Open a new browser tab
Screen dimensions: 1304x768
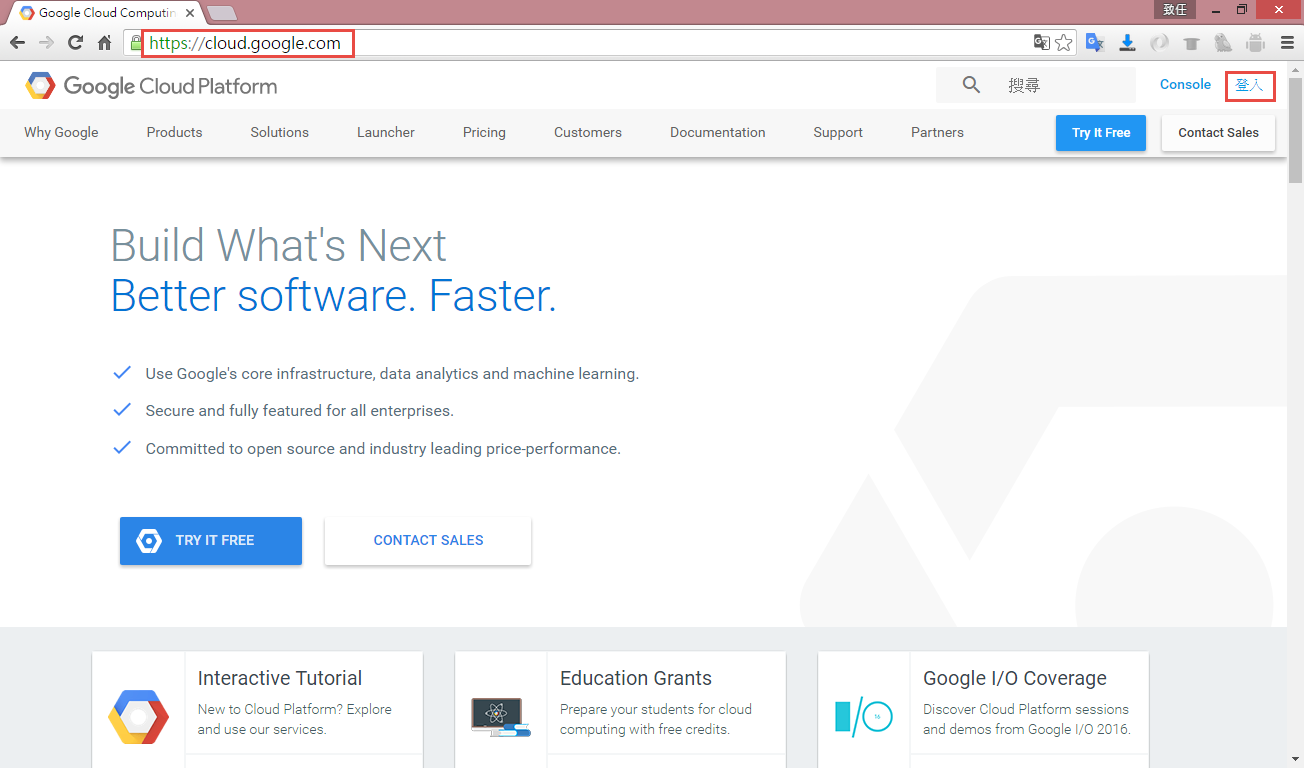pos(221,13)
